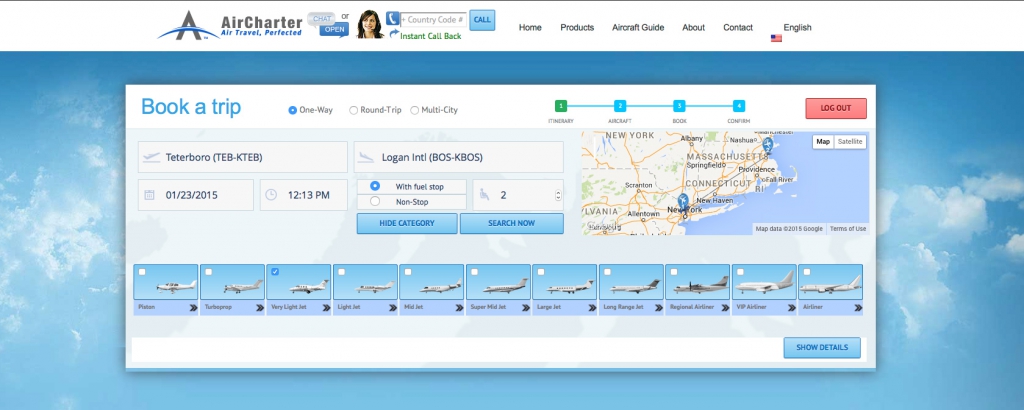Expand the Turboprop category arrows

pos(260,308)
